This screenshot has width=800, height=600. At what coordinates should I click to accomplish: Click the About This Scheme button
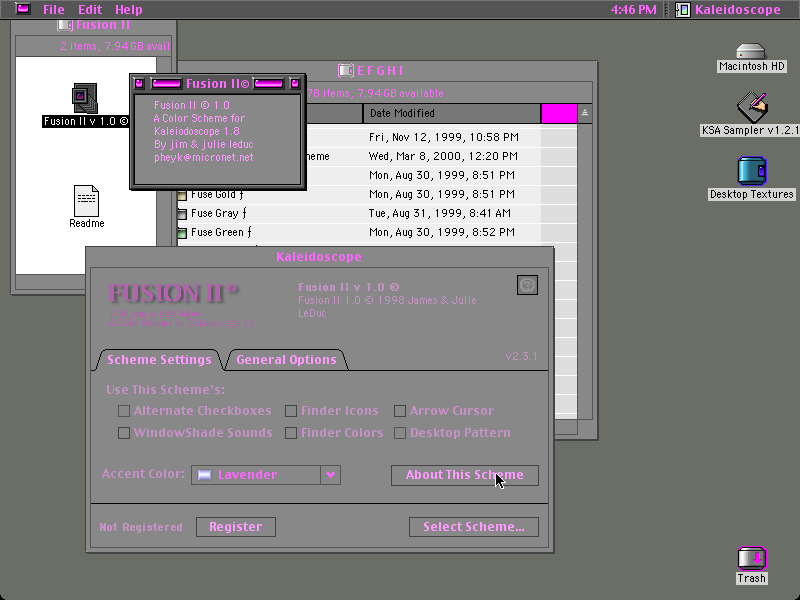point(464,475)
